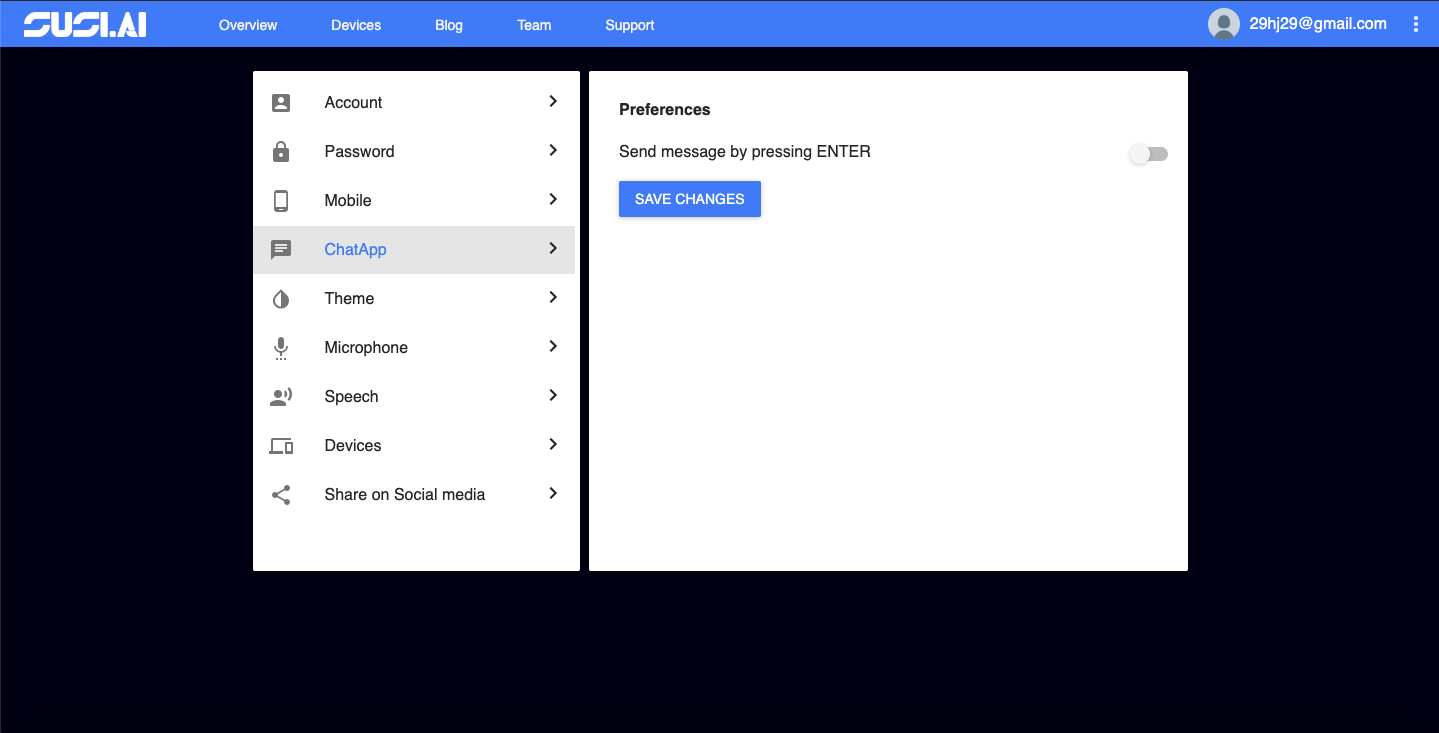Open the Blog page
The height and width of the screenshot is (733, 1439).
[448, 24]
